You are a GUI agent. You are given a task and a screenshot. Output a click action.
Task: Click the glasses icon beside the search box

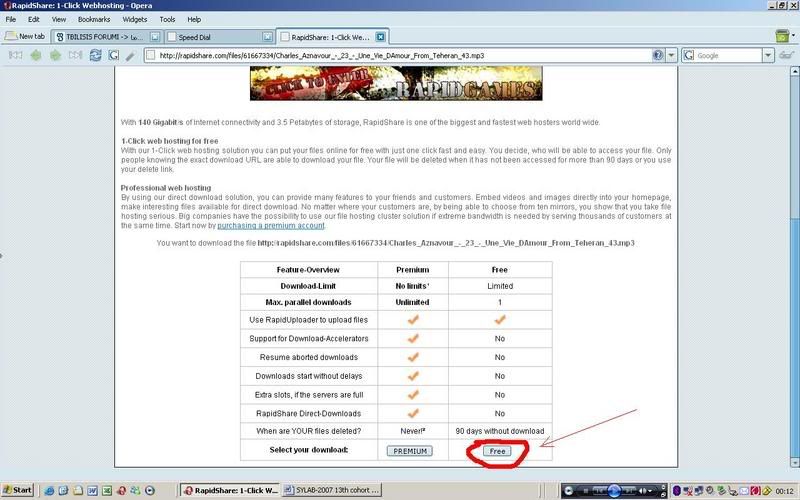(787, 55)
